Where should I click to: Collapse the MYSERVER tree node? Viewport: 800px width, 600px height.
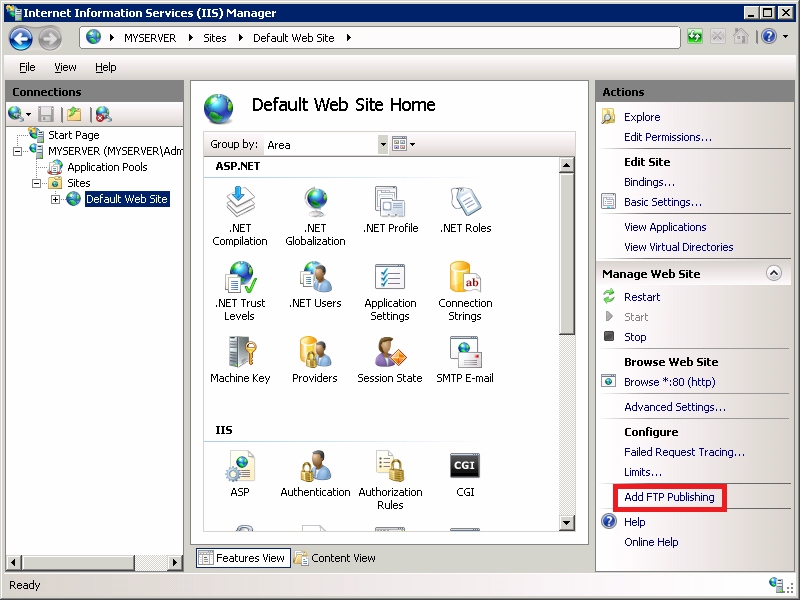coord(17,151)
